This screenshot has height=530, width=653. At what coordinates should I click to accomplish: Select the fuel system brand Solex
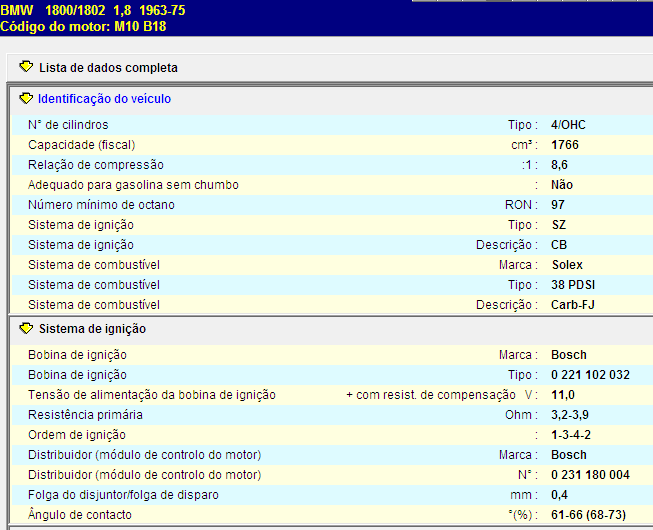[567, 265]
